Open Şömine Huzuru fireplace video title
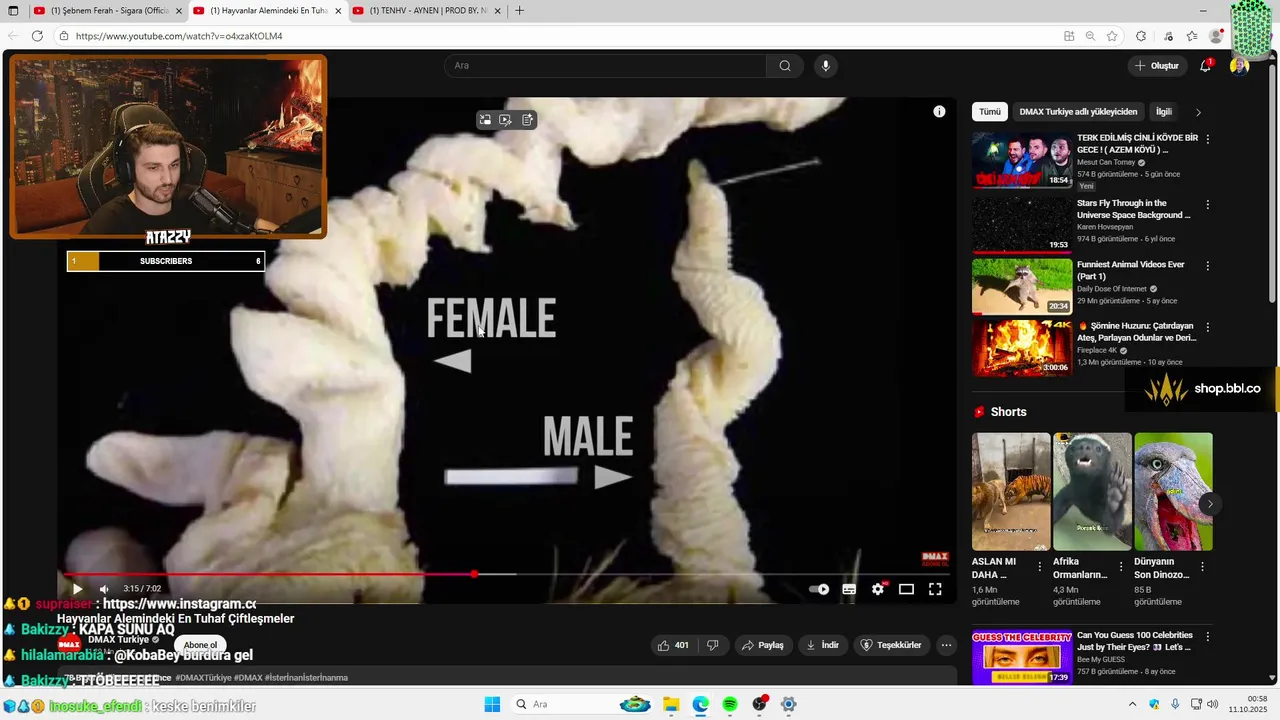 tap(1137, 332)
